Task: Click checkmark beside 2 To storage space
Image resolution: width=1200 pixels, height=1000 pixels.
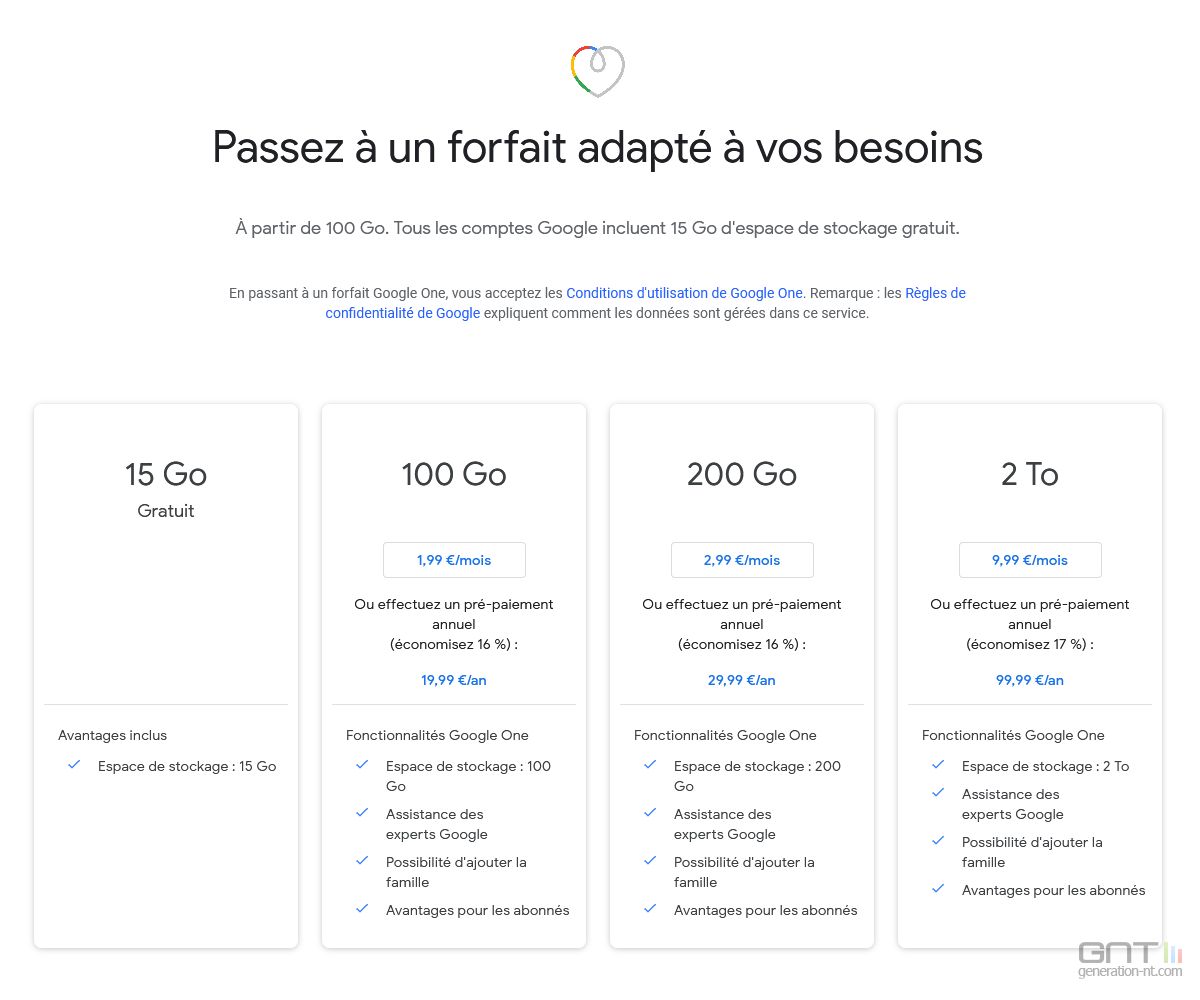Action: (x=938, y=765)
